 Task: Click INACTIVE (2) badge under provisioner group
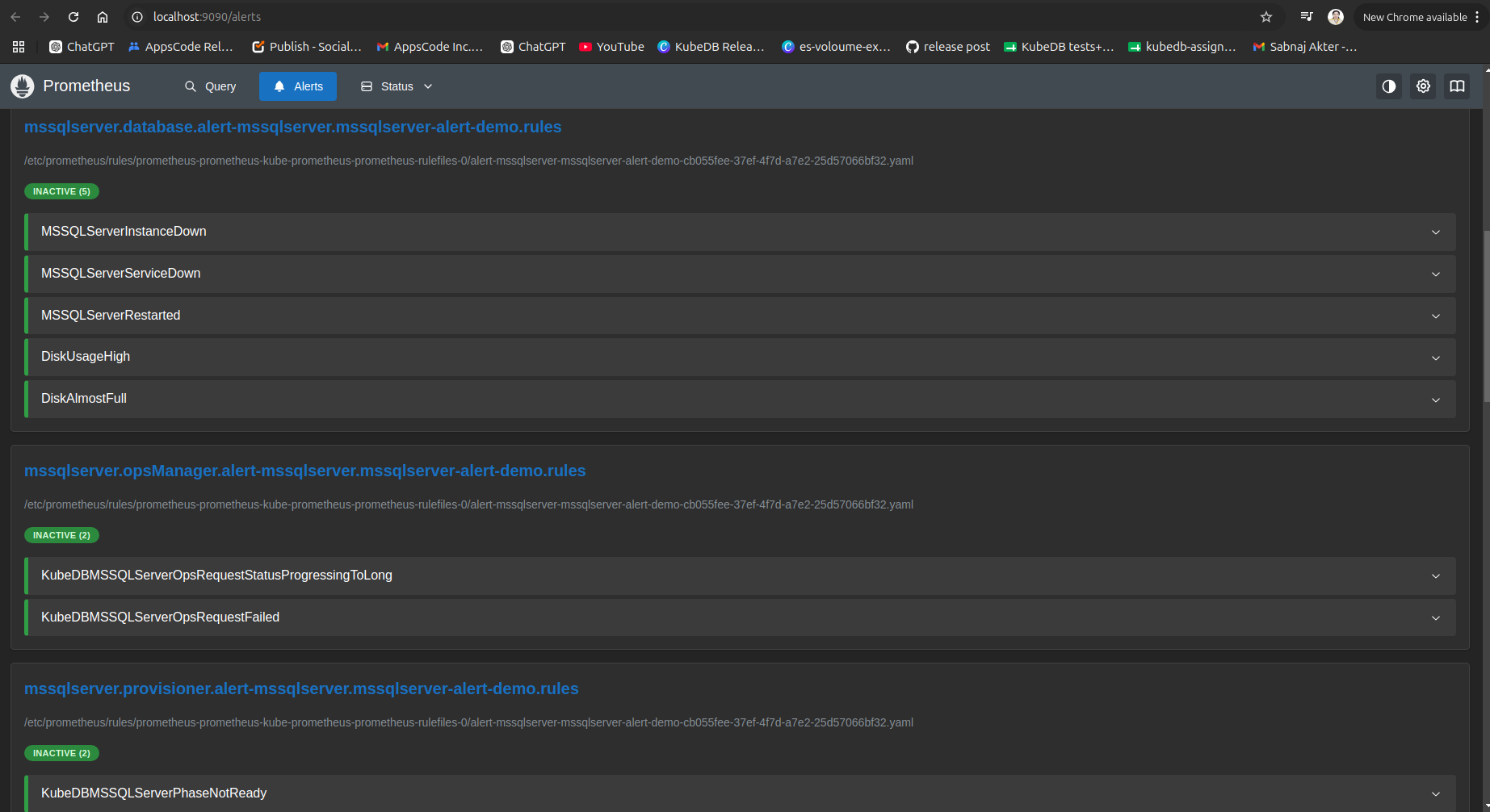(61, 753)
